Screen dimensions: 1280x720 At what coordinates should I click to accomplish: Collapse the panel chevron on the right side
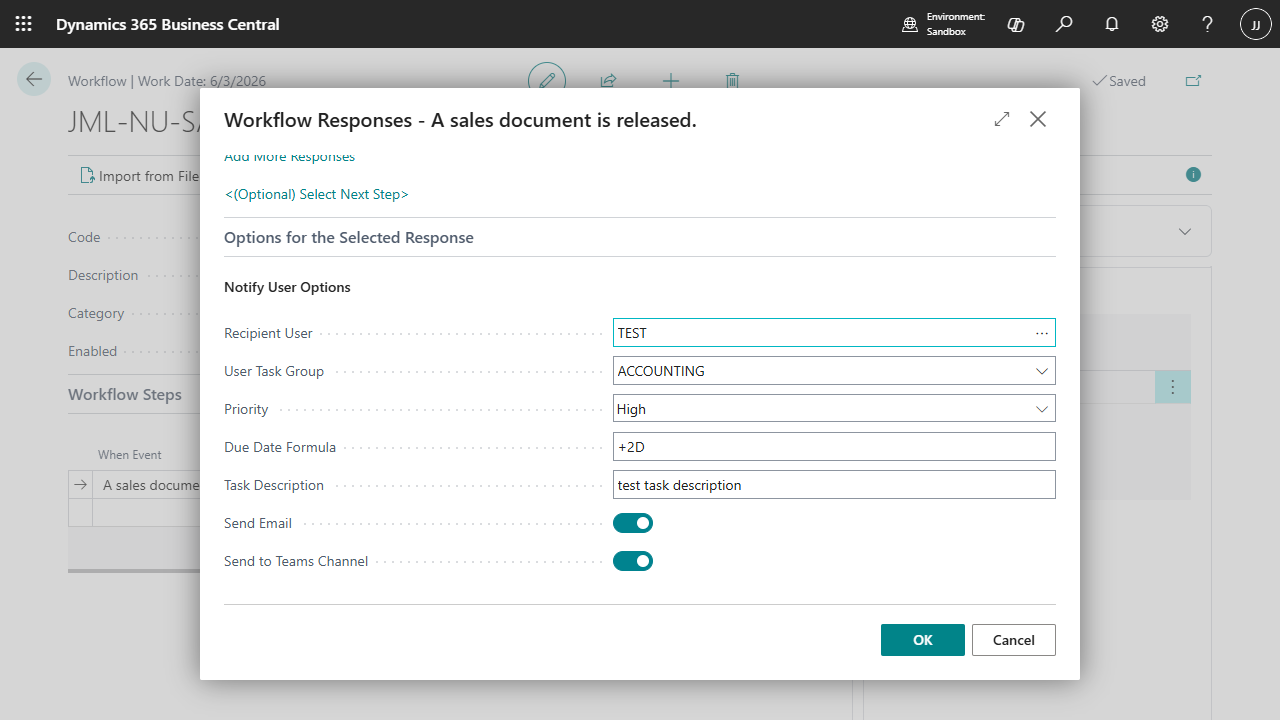click(1184, 231)
